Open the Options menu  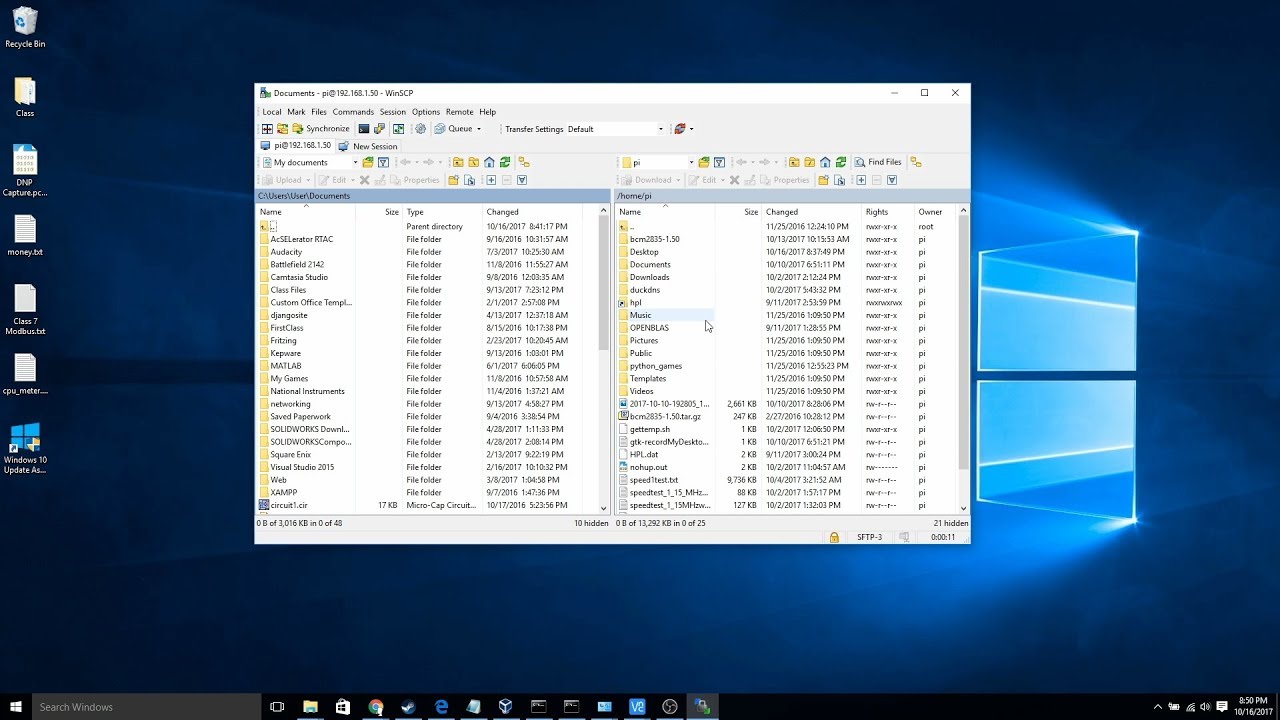(x=426, y=112)
